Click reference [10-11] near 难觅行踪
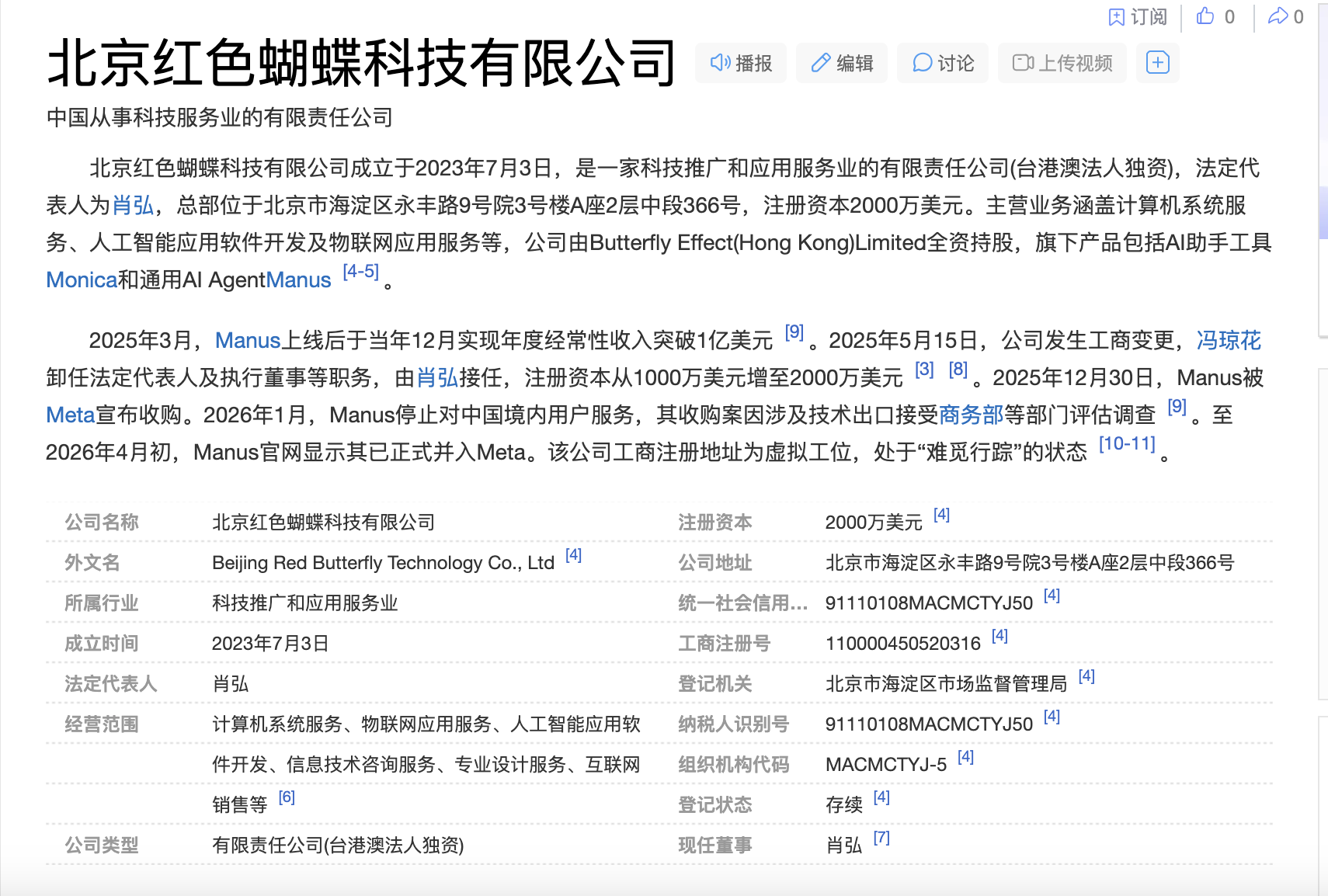 1125,444
